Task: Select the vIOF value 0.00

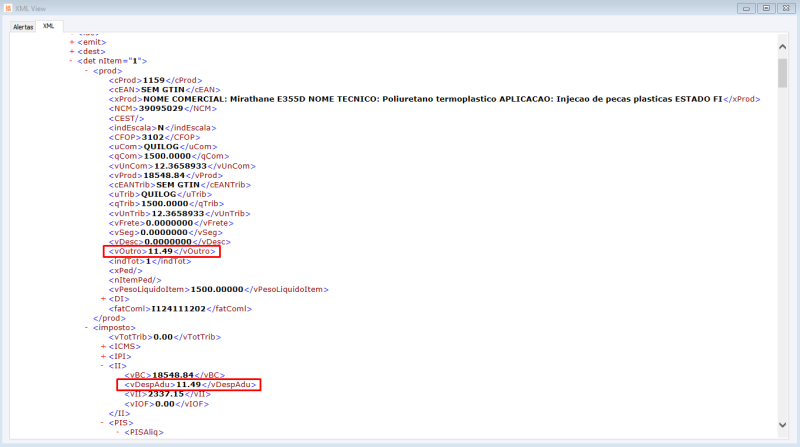Action: pos(165,404)
